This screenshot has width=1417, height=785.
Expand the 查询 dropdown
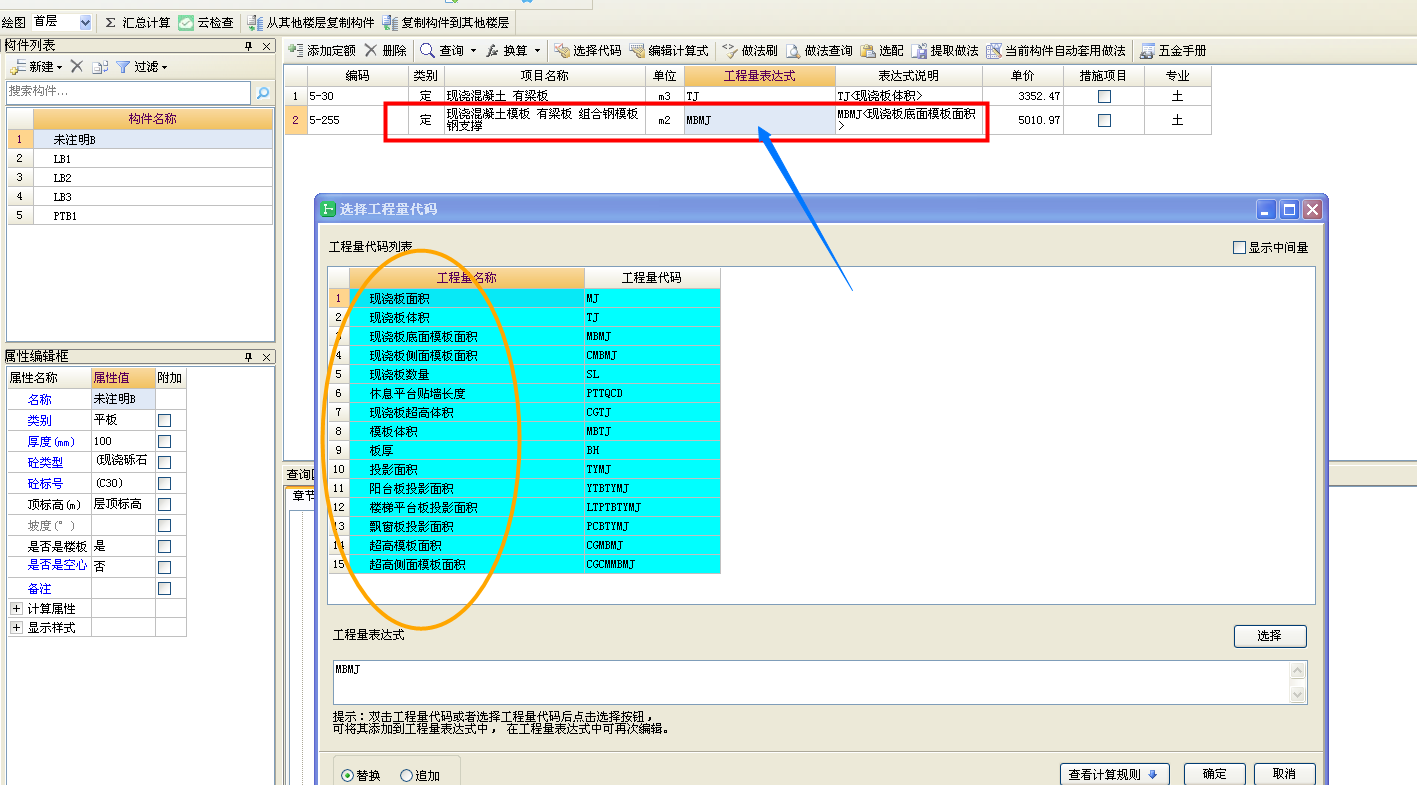[472, 50]
